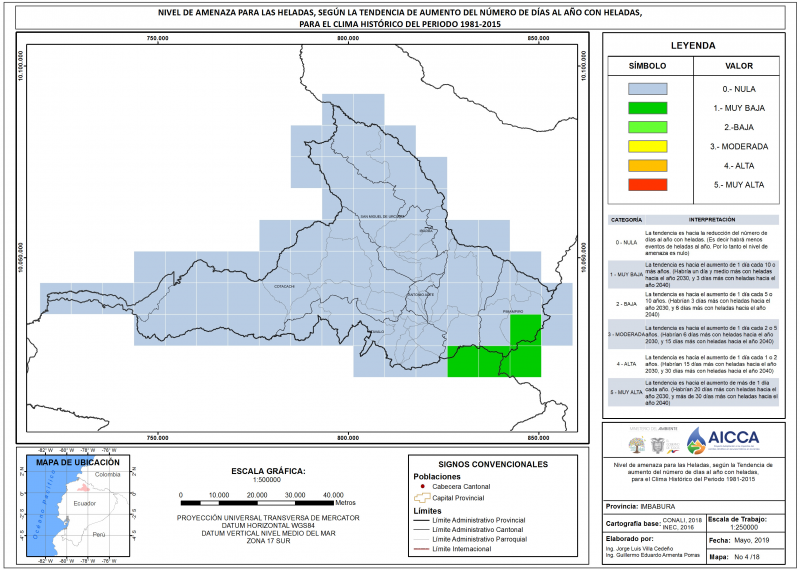Click the black-and-white graphic scale bar

257,503
